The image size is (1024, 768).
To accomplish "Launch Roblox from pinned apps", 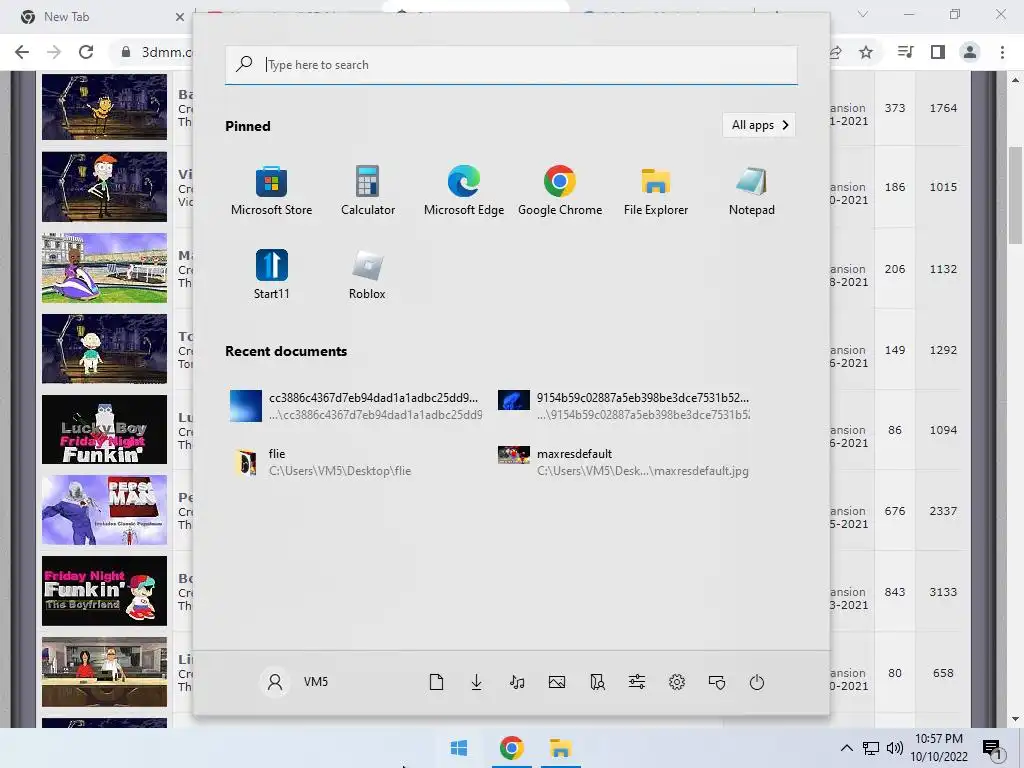I will pos(367,274).
